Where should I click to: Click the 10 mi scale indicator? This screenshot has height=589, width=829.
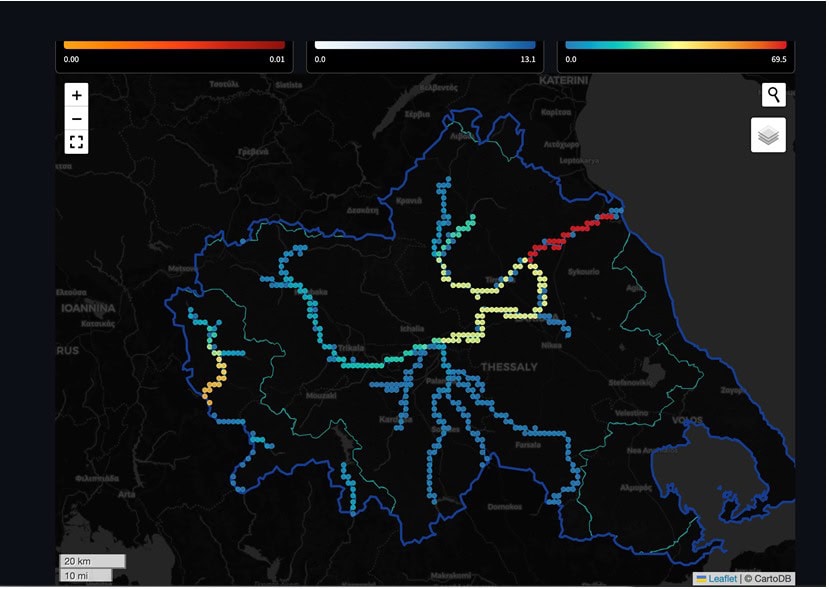(x=85, y=576)
